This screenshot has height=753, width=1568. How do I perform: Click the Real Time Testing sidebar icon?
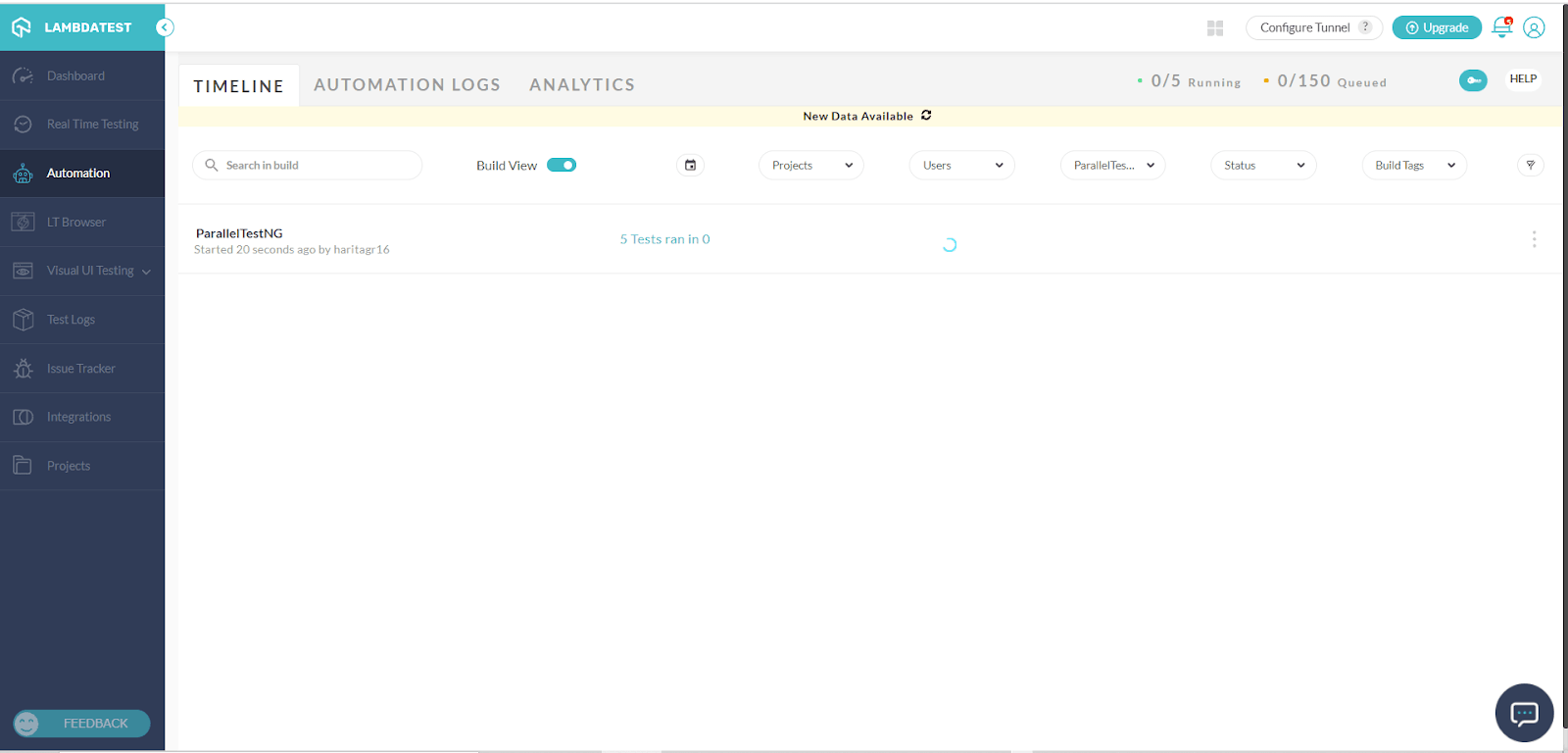point(23,125)
